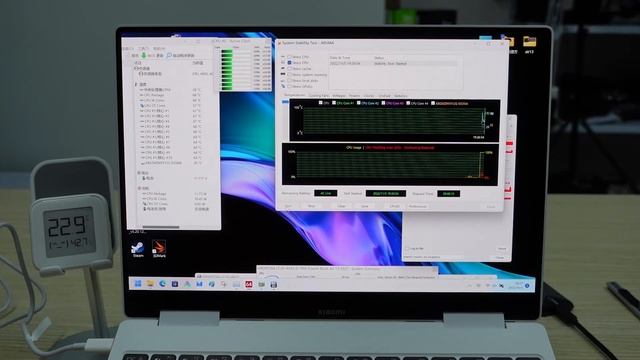Toggle CPU Core #4 graph checkbox
640x360 pixels.
[x=408, y=103]
